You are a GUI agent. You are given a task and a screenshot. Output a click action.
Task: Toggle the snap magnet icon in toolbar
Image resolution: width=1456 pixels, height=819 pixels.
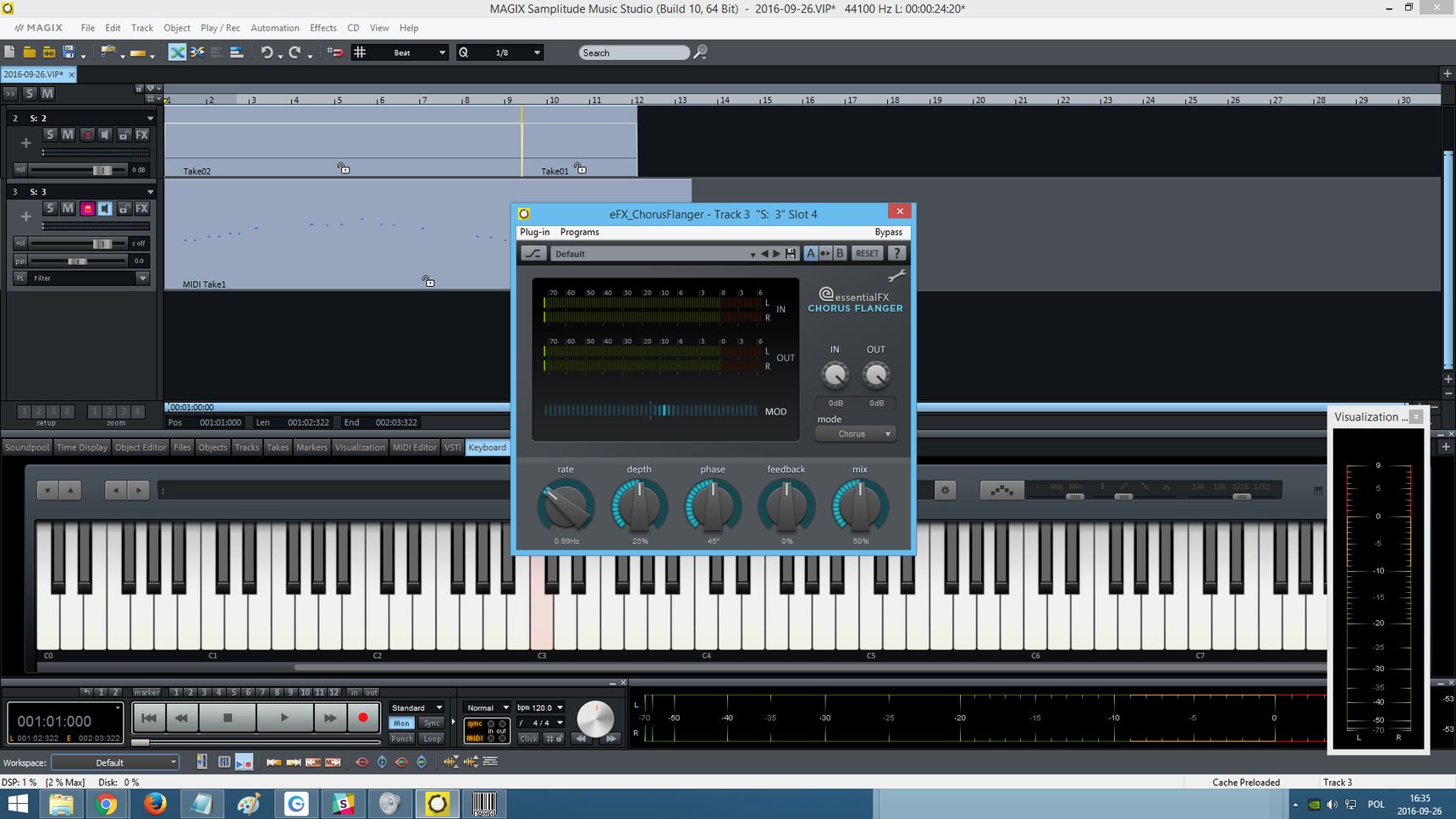click(x=335, y=52)
